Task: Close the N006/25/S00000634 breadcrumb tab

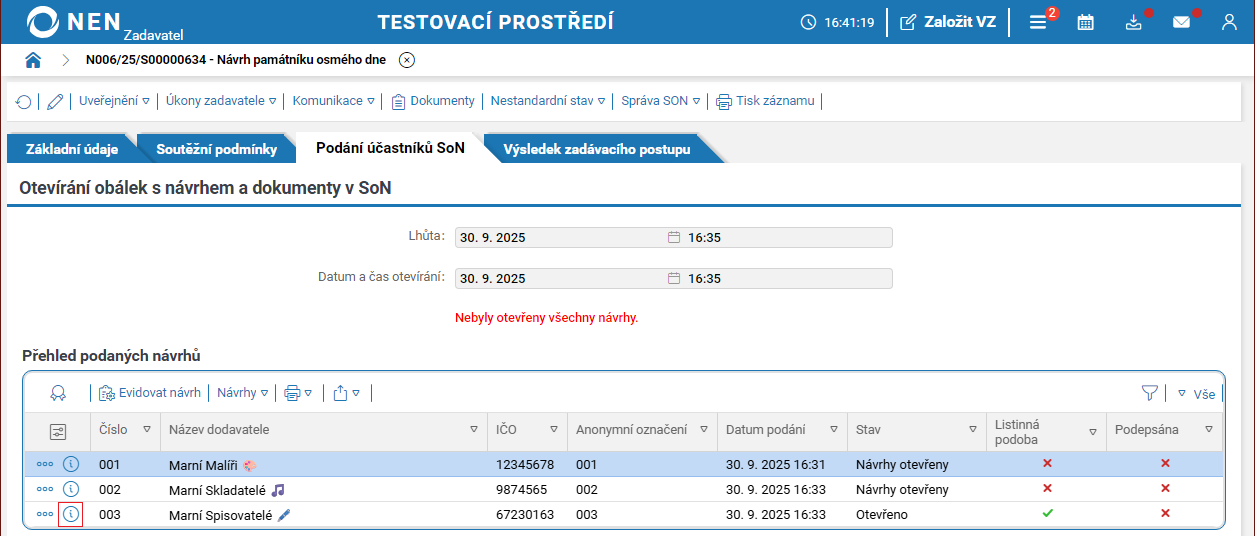Action: (407, 60)
